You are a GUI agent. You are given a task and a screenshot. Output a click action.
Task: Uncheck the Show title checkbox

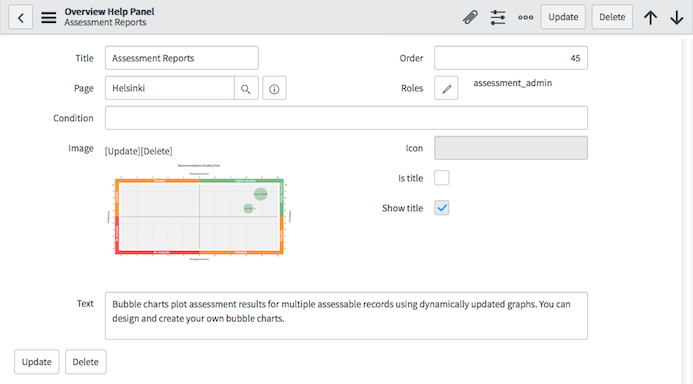point(442,208)
